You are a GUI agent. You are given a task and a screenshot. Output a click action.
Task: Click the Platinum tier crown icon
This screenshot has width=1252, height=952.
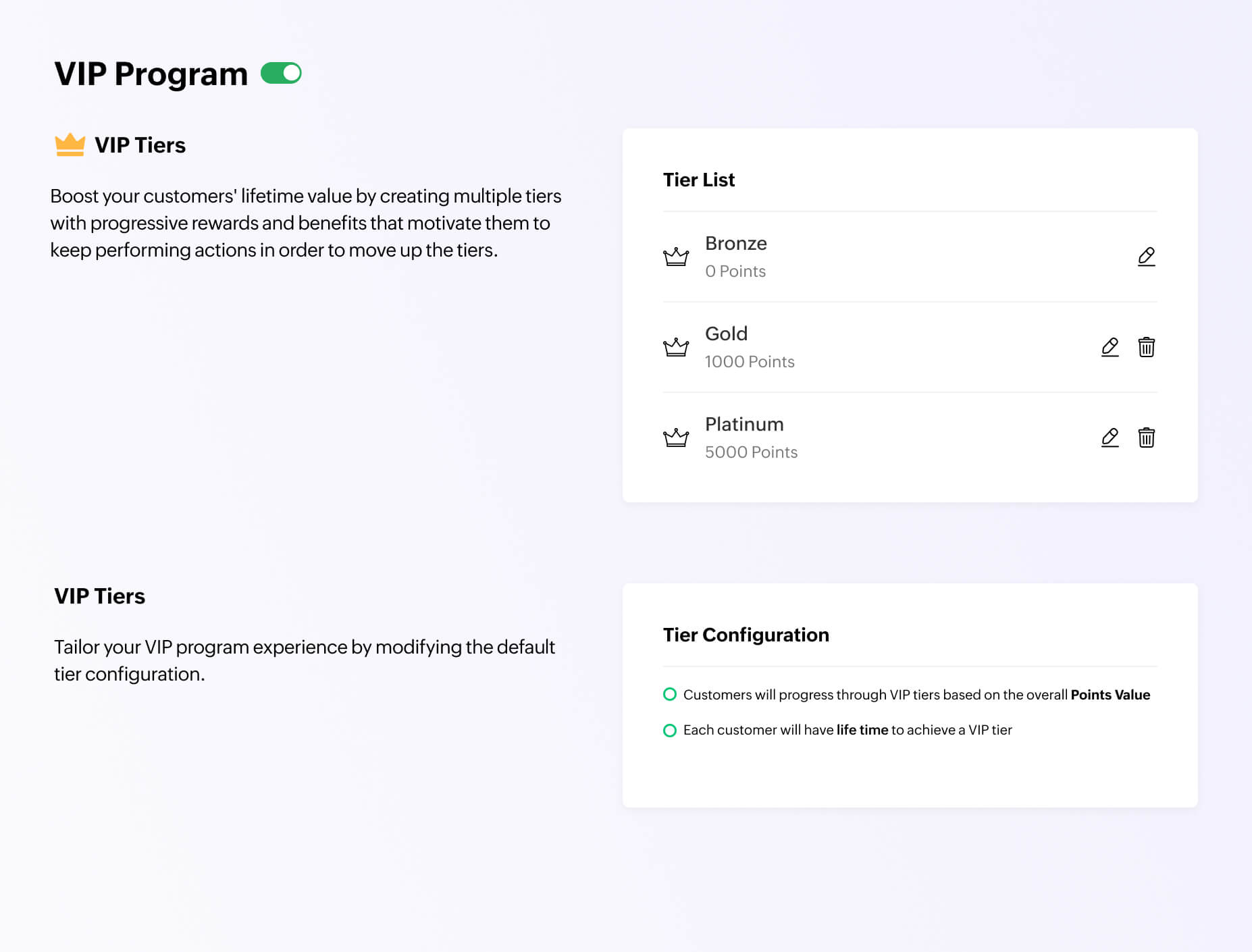click(x=676, y=438)
